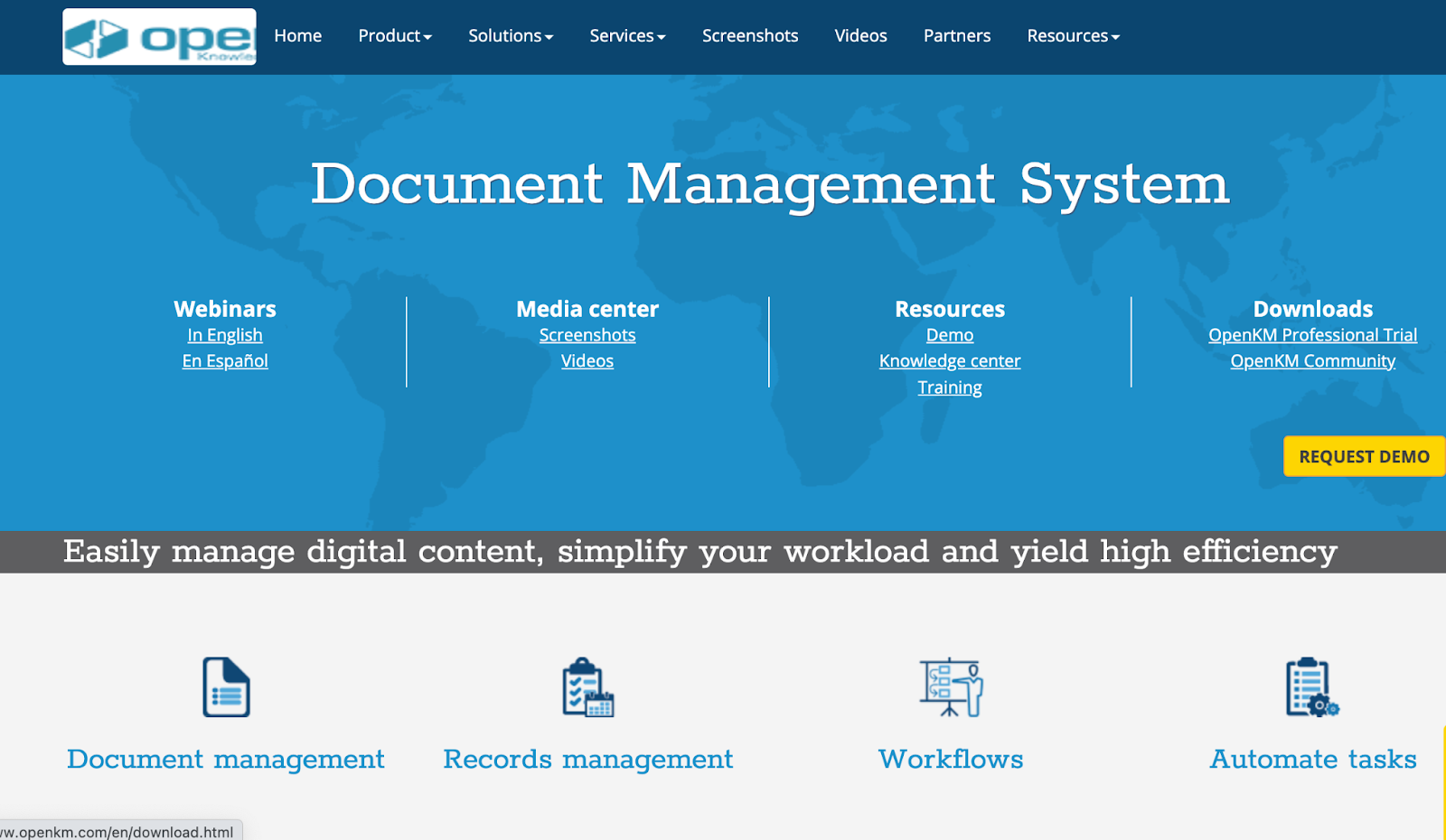Download the OpenKM Professional Trial
This screenshot has height=840, width=1446.
1312,334
